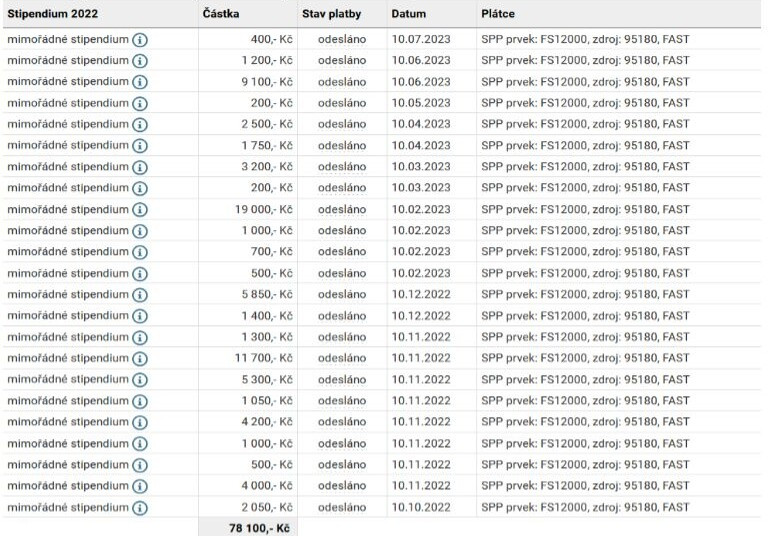Screen dimensions: 769x536
Task: Select the date 10.07.2023
Action: tap(421, 39)
